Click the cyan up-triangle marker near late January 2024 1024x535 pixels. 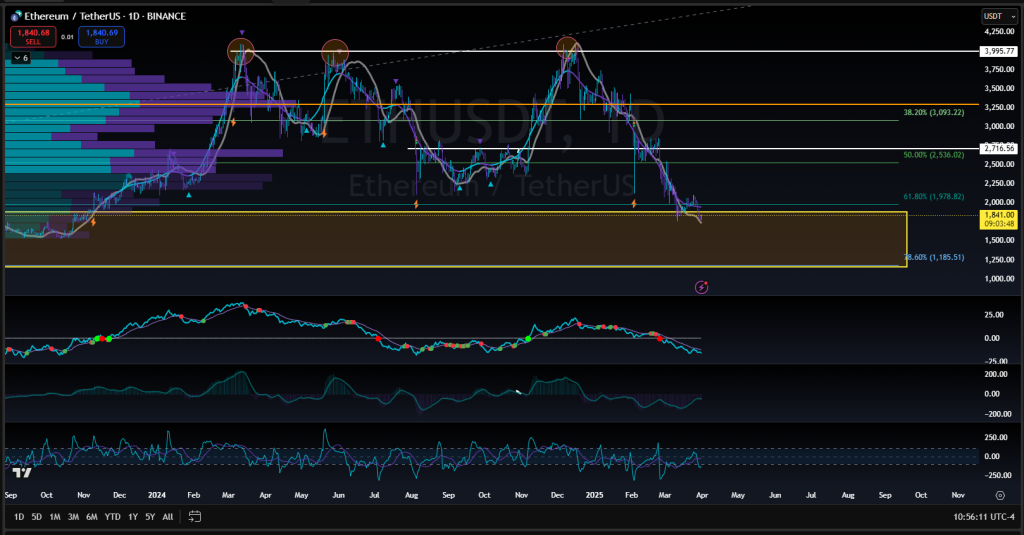pos(189,195)
